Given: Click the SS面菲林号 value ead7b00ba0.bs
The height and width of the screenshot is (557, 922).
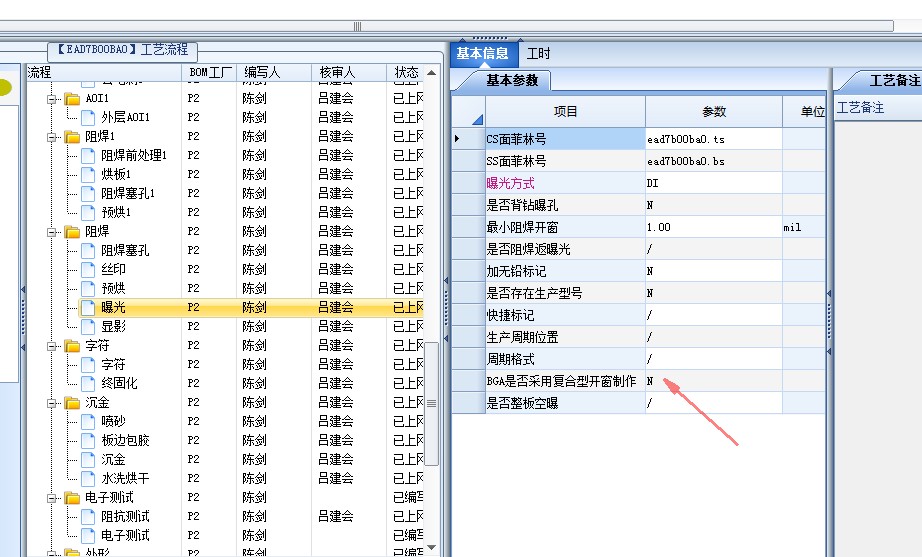Looking at the screenshot, I should point(686,161).
